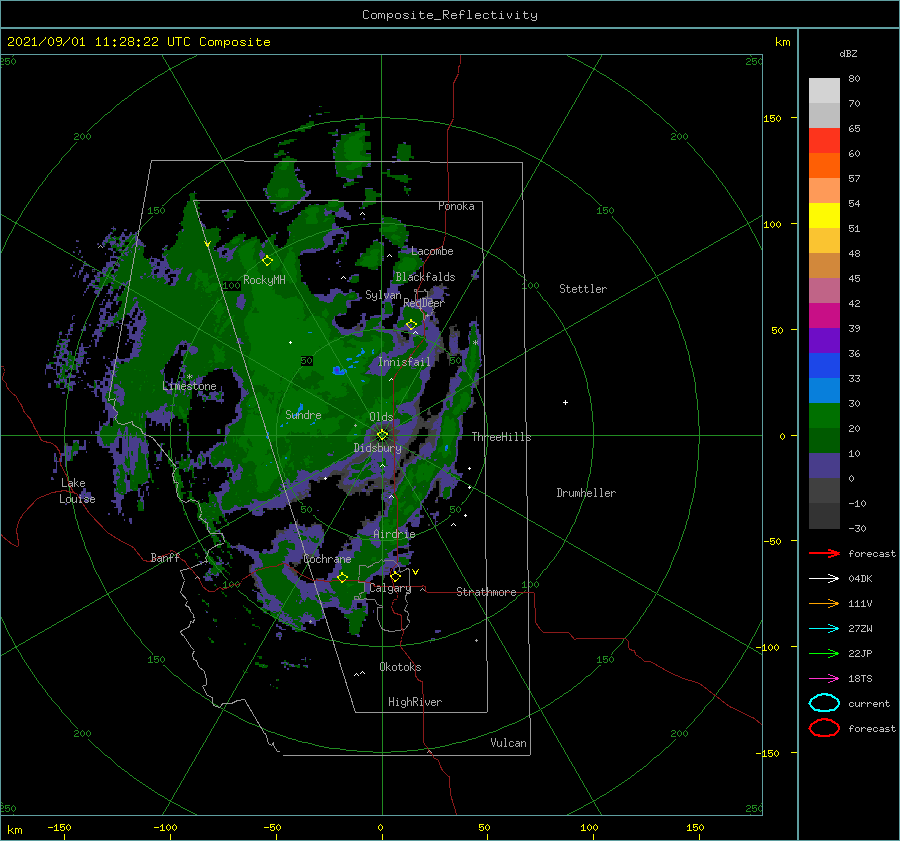The width and height of the screenshot is (900, 841).
Task: Click the ThreeHills label
Action: point(501,437)
